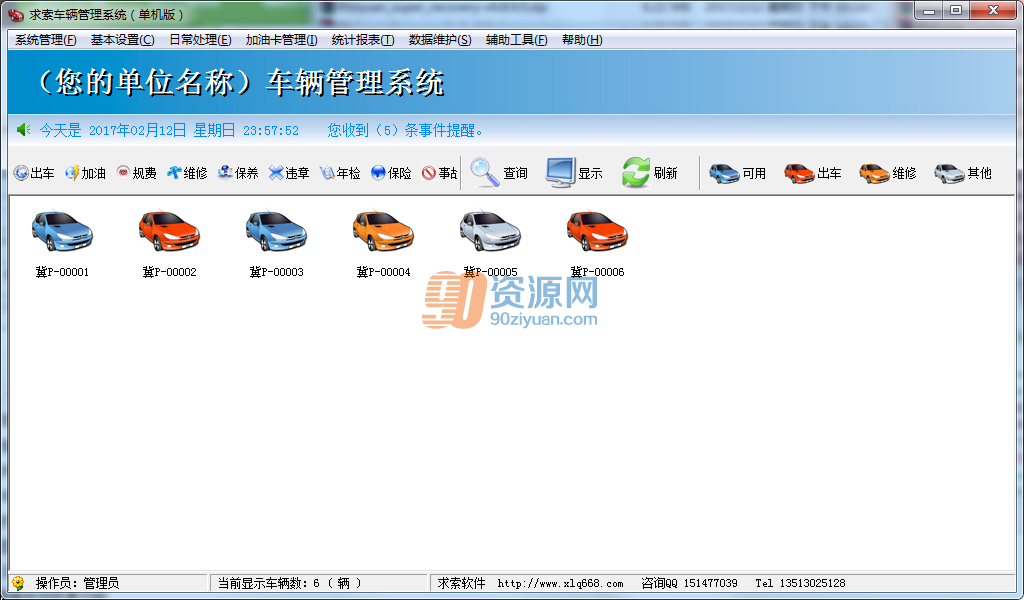Minimize the 求索车辆管理系统 window
Viewport: 1024px width, 600px height.
click(x=929, y=10)
